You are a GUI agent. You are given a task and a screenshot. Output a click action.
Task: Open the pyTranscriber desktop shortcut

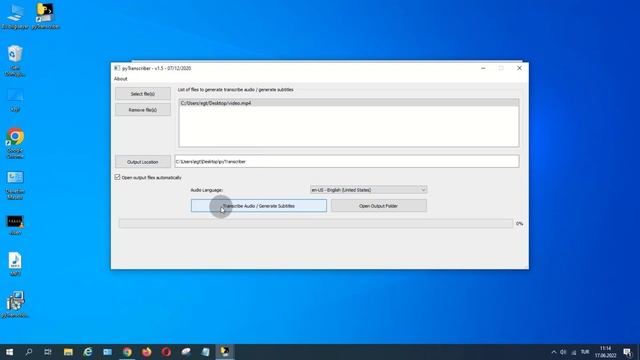pos(45,16)
